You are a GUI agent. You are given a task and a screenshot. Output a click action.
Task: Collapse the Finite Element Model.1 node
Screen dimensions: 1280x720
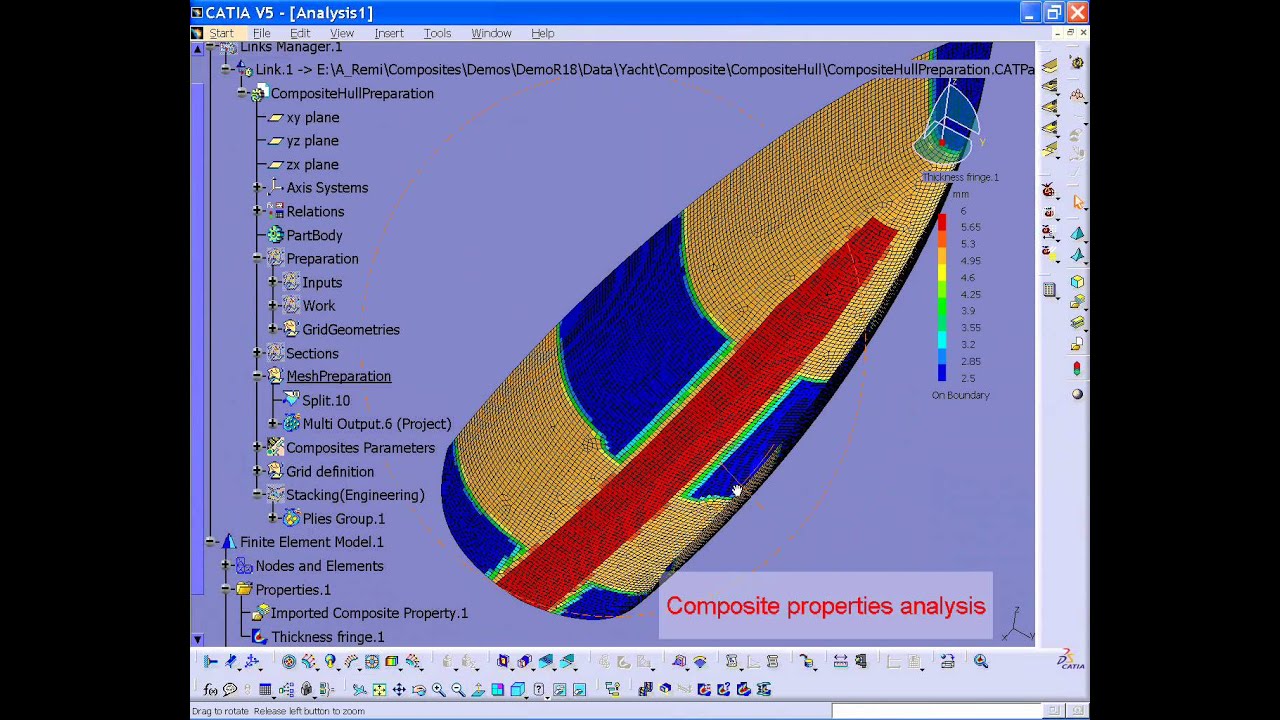click(211, 542)
